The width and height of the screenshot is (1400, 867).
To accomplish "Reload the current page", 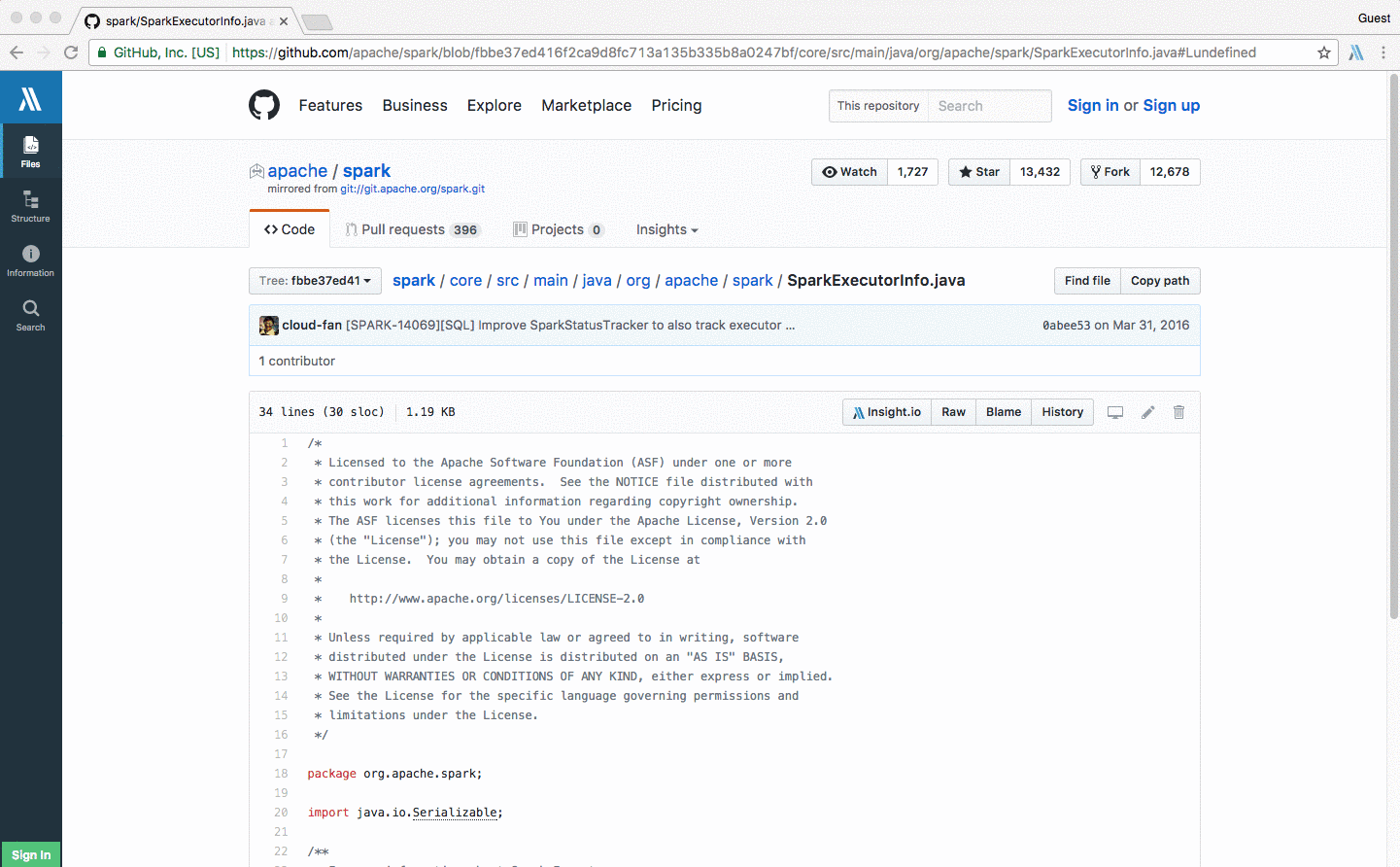I will pyautogui.click(x=71, y=52).
